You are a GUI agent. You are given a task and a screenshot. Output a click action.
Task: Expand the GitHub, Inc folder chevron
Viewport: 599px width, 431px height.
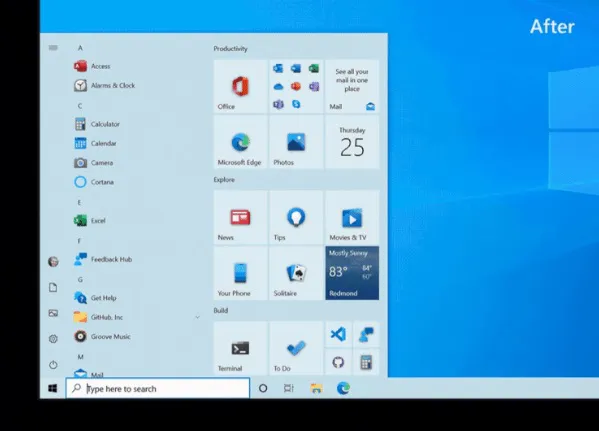pyautogui.click(x=198, y=317)
